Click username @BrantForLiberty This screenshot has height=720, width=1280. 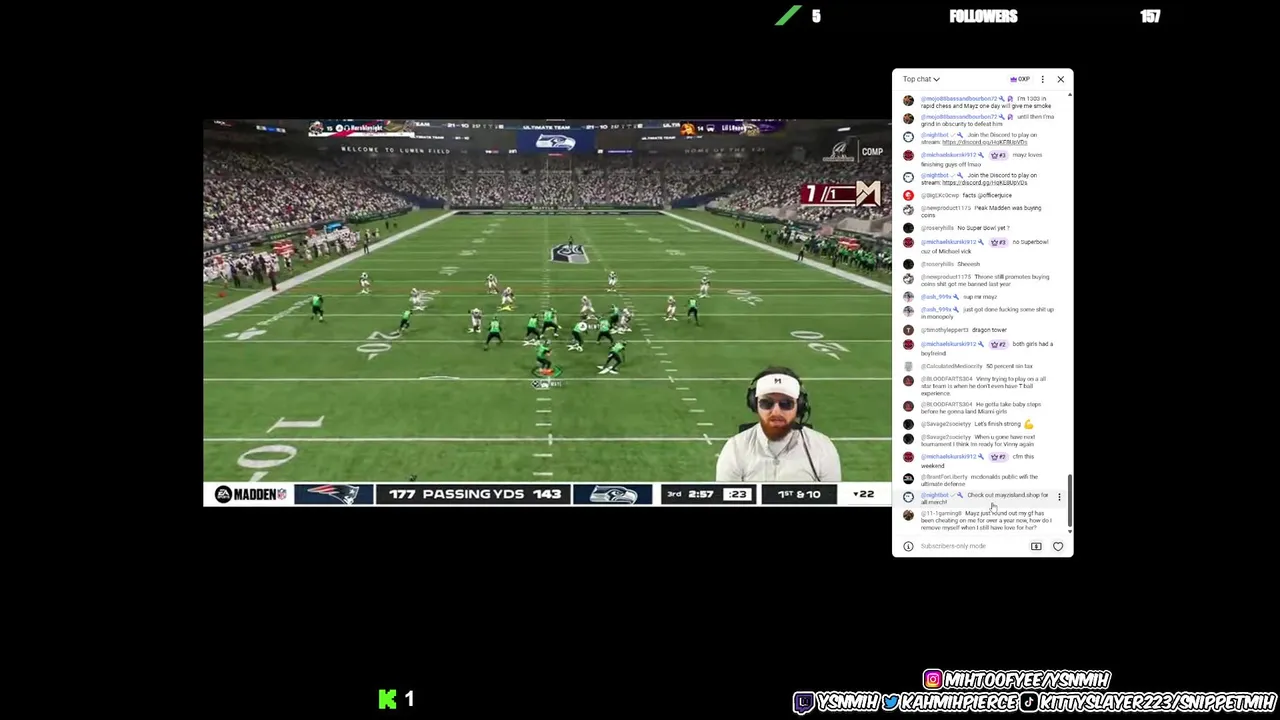pyautogui.click(x=944, y=477)
